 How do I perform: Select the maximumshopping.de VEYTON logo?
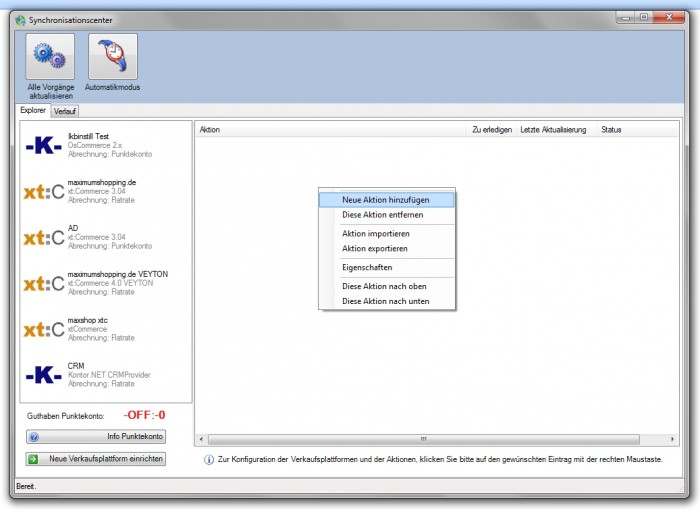[x=43, y=283]
